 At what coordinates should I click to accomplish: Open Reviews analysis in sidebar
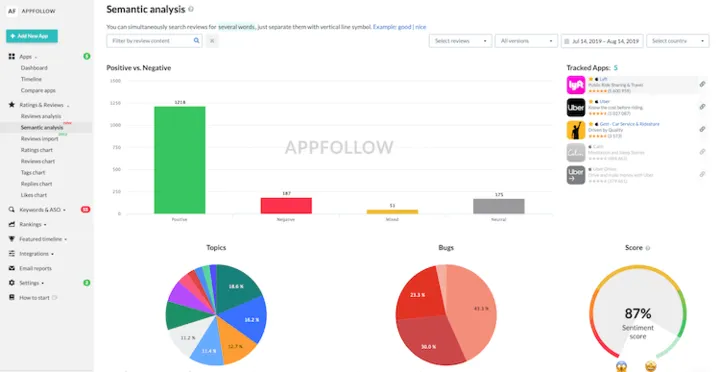(x=41, y=116)
